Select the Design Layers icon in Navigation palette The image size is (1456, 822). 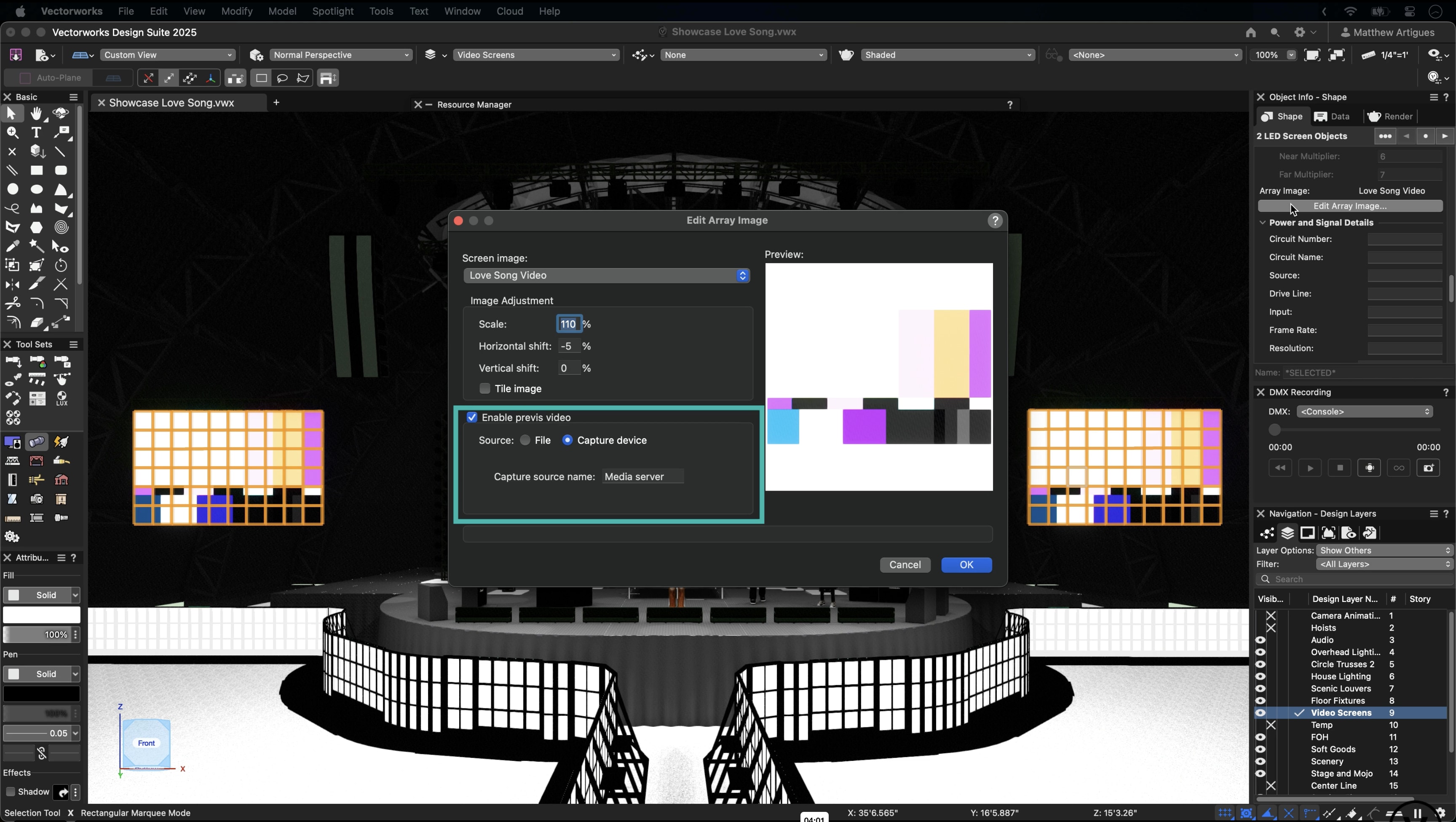(x=1287, y=534)
